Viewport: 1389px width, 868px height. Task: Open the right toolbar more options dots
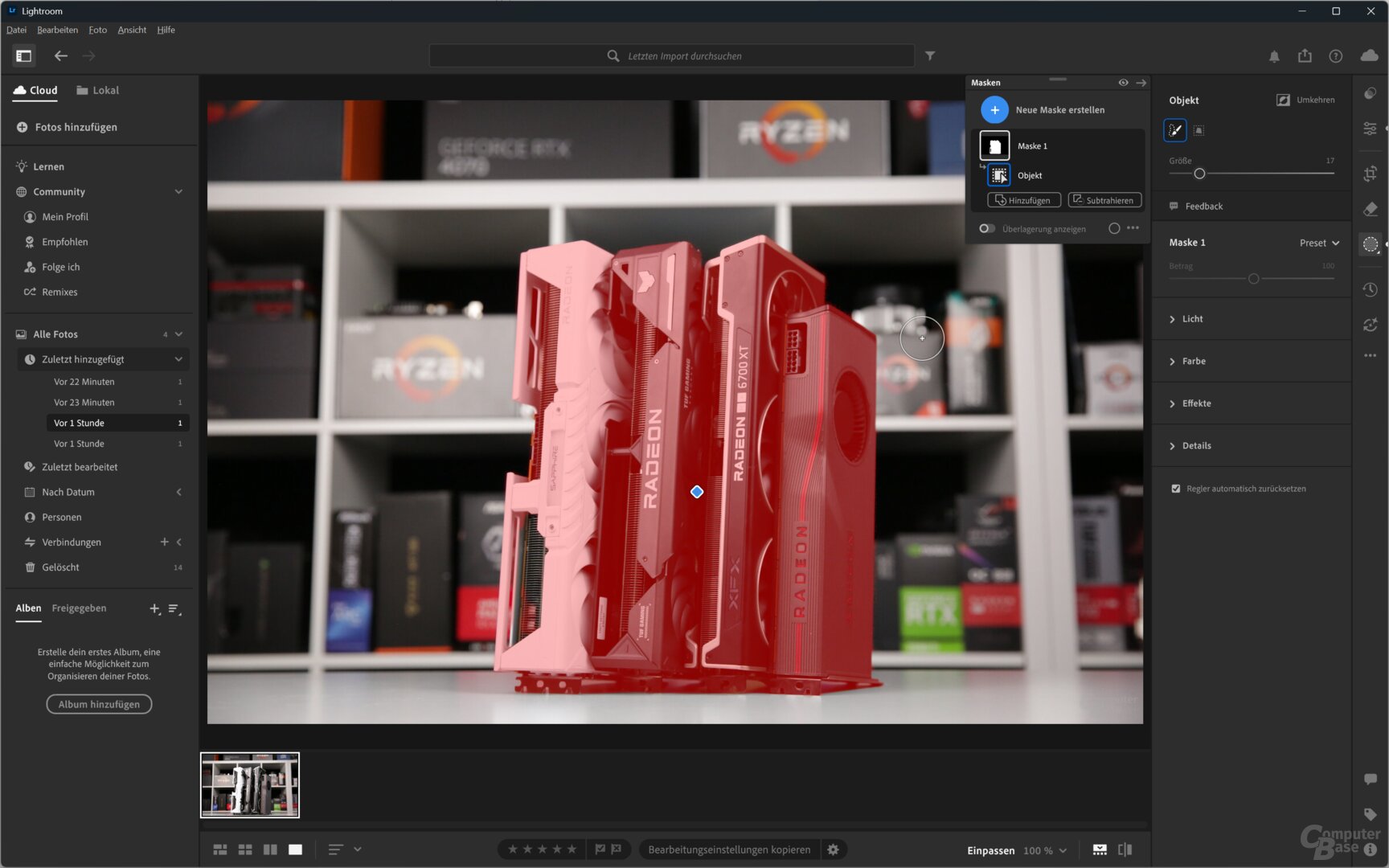click(x=1371, y=355)
